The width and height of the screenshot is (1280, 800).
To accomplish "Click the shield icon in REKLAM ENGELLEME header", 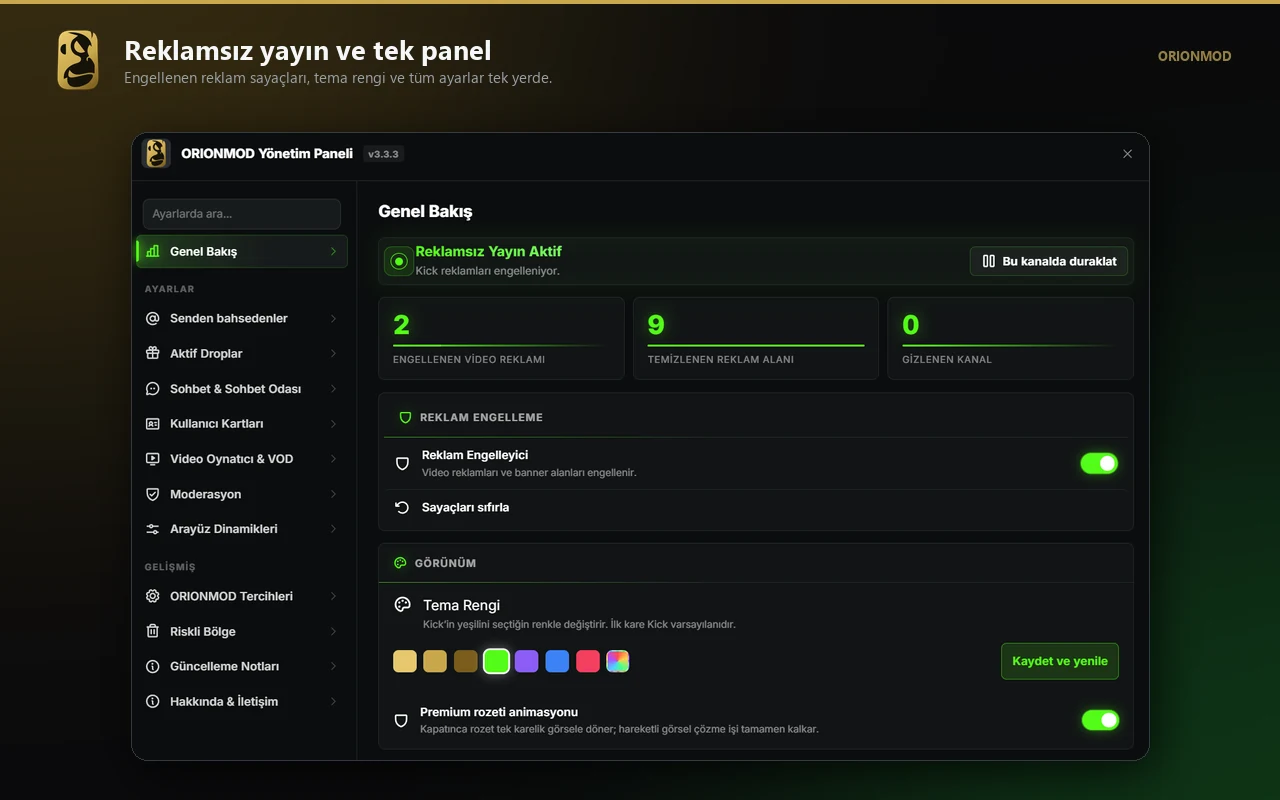I will tap(405, 417).
